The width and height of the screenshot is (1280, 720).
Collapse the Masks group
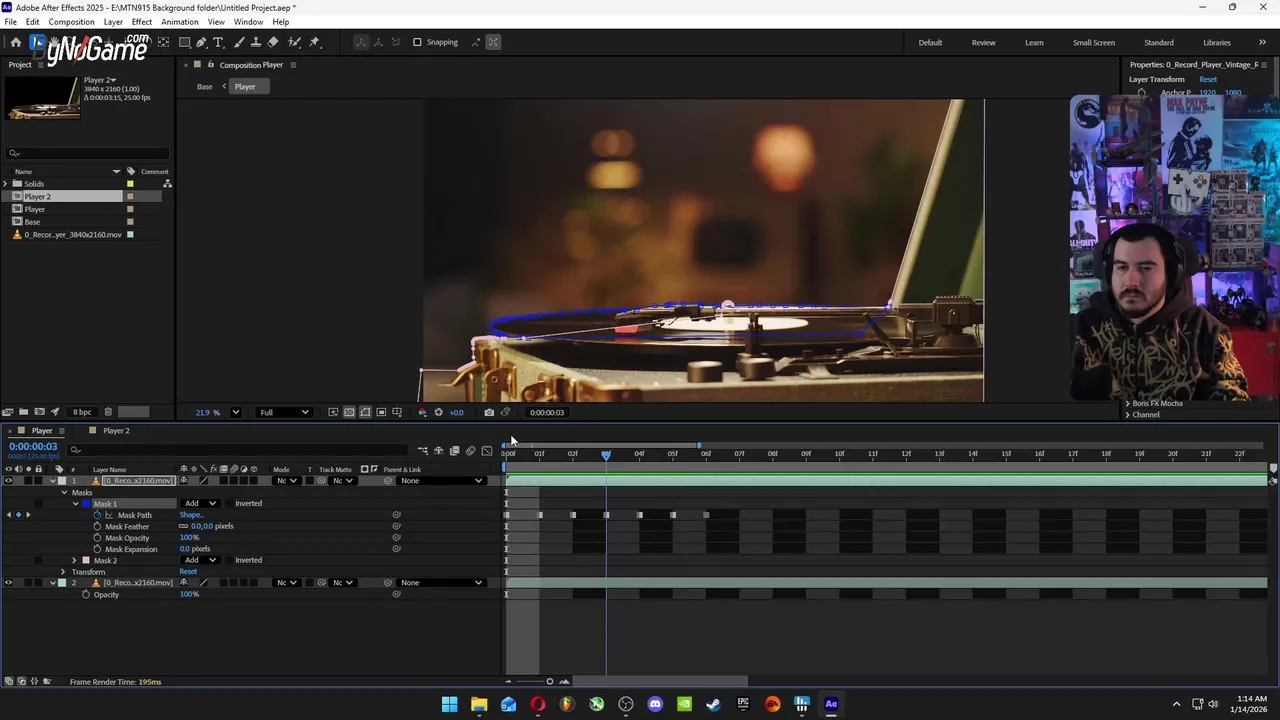pyautogui.click(x=64, y=492)
